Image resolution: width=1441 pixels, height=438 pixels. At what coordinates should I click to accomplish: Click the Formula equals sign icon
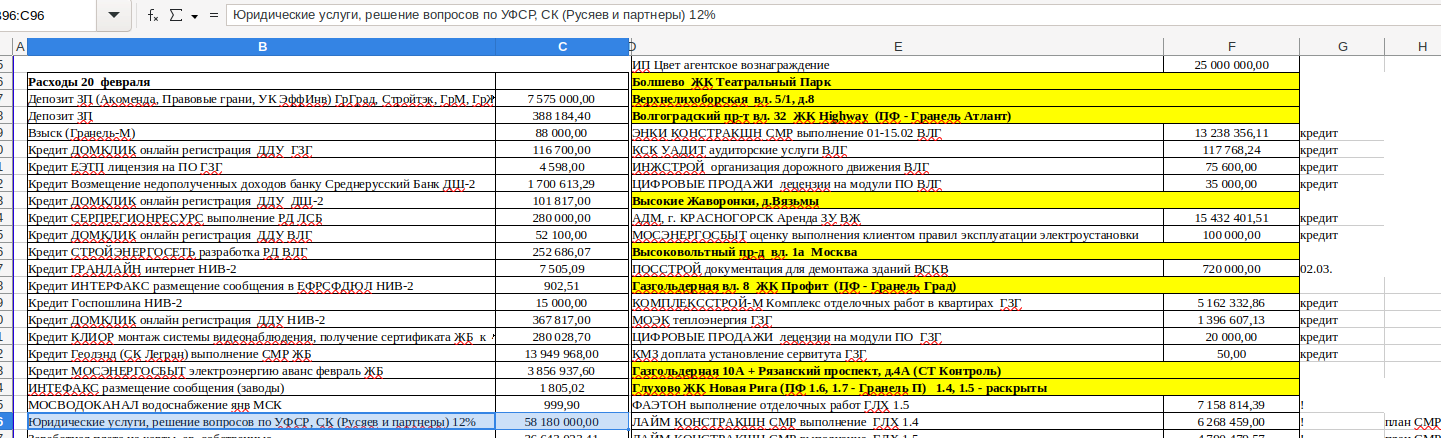(213, 15)
